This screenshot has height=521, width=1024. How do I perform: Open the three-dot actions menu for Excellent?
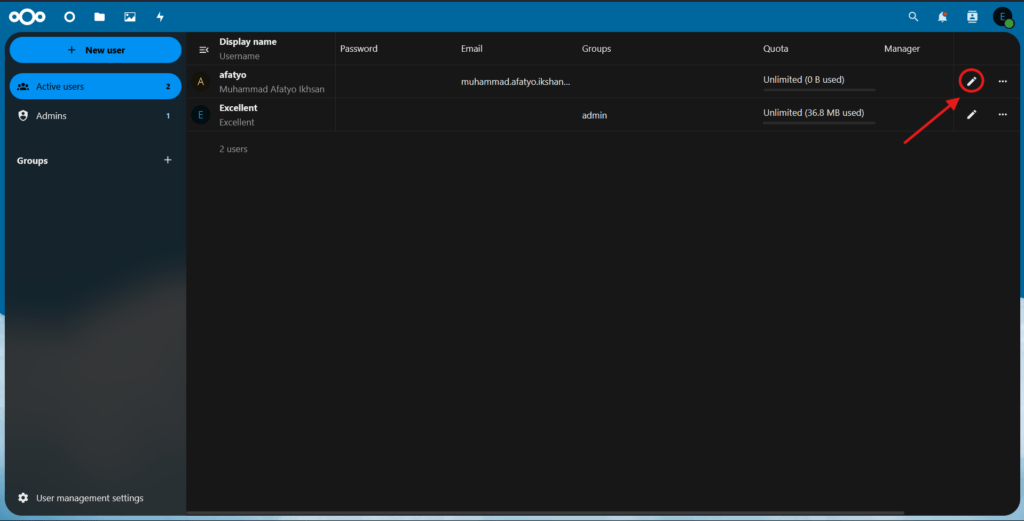click(x=1002, y=115)
